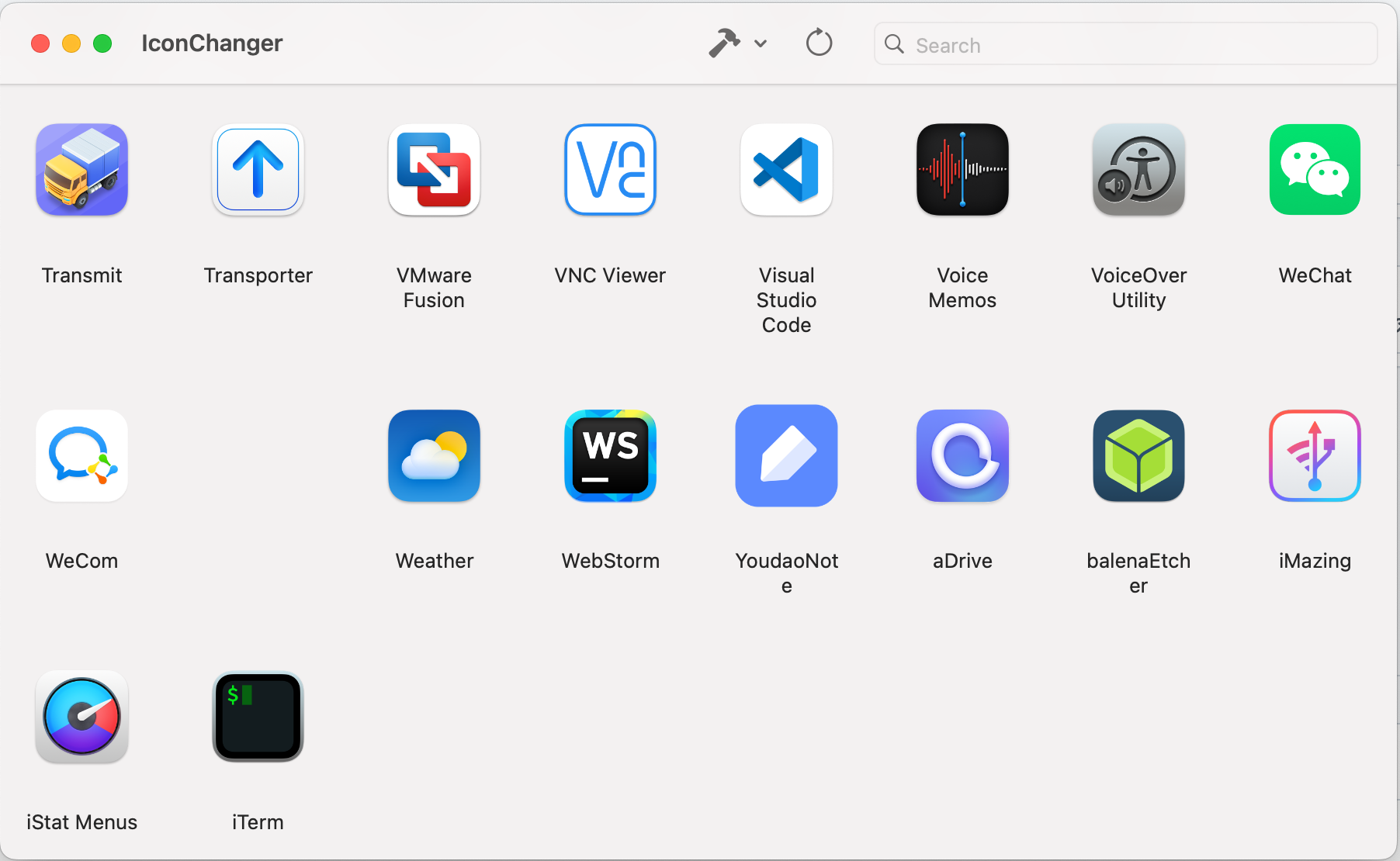Click the IconChanger window title
The image size is (1400, 861).
coord(212,43)
